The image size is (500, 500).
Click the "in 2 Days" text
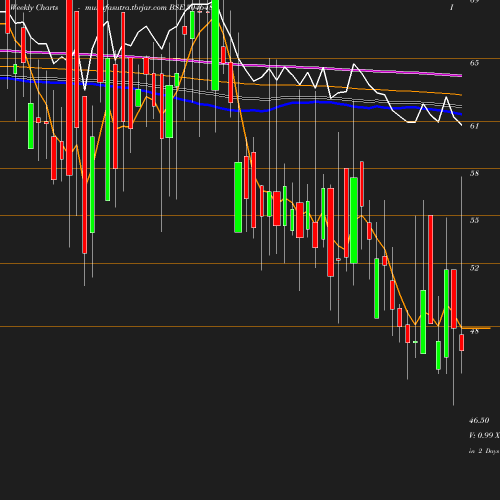click(484, 451)
